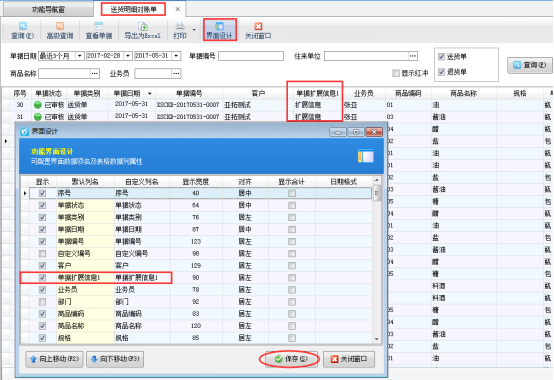This screenshot has height=380, width=554.
Task: Move row down with 向下移动 button
Action: tap(115, 359)
